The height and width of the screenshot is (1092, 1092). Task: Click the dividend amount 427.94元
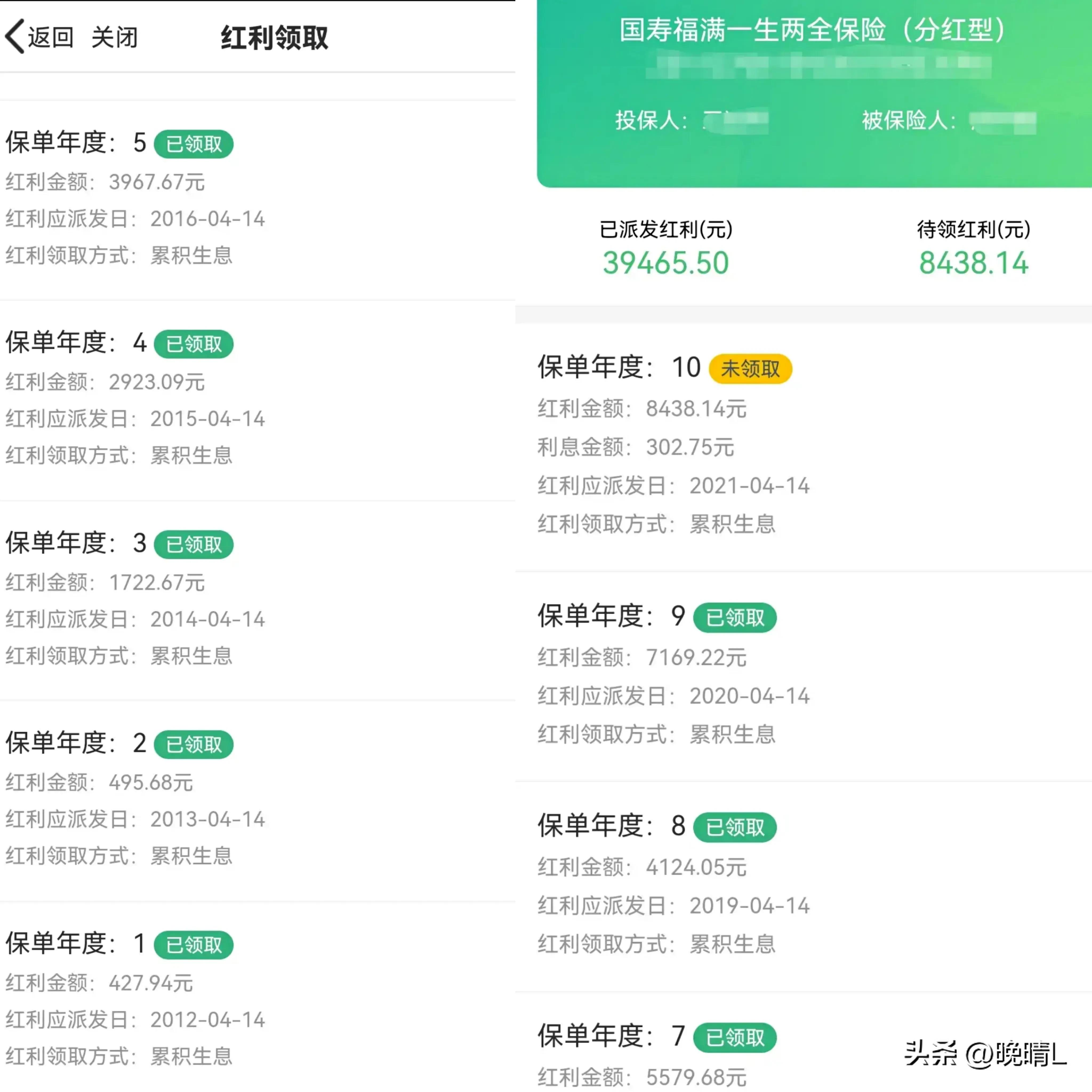coord(151,984)
